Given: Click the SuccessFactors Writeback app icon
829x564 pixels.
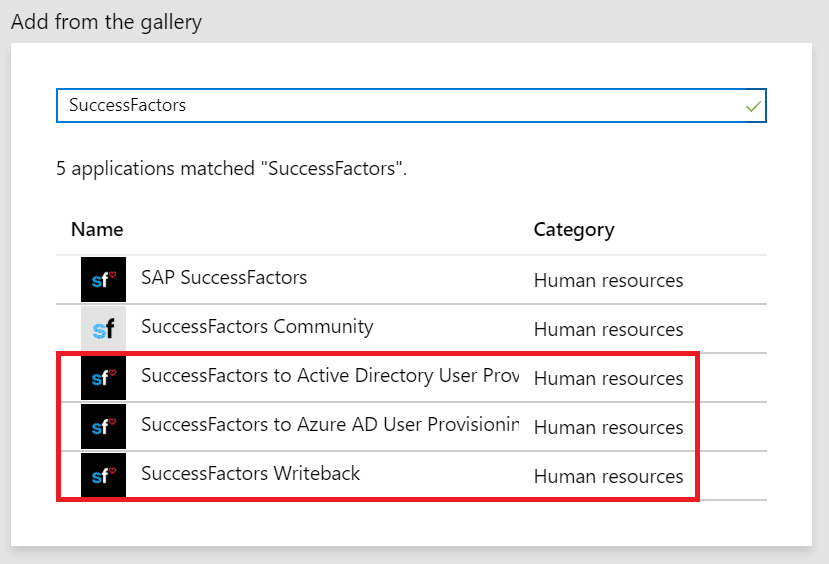Looking at the screenshot, I should pos(103,475).
